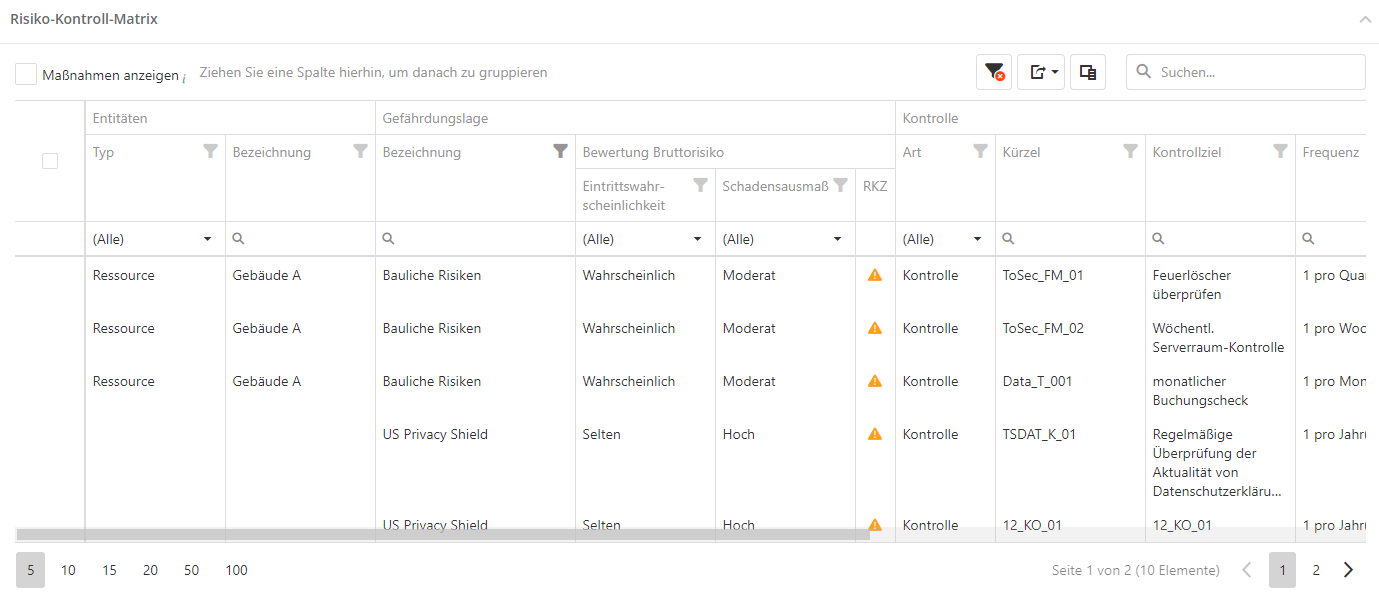Image resolution: width=1379 pixels, height=596 pixels.
Task: Go to page 2
Action: (1316, 570)
